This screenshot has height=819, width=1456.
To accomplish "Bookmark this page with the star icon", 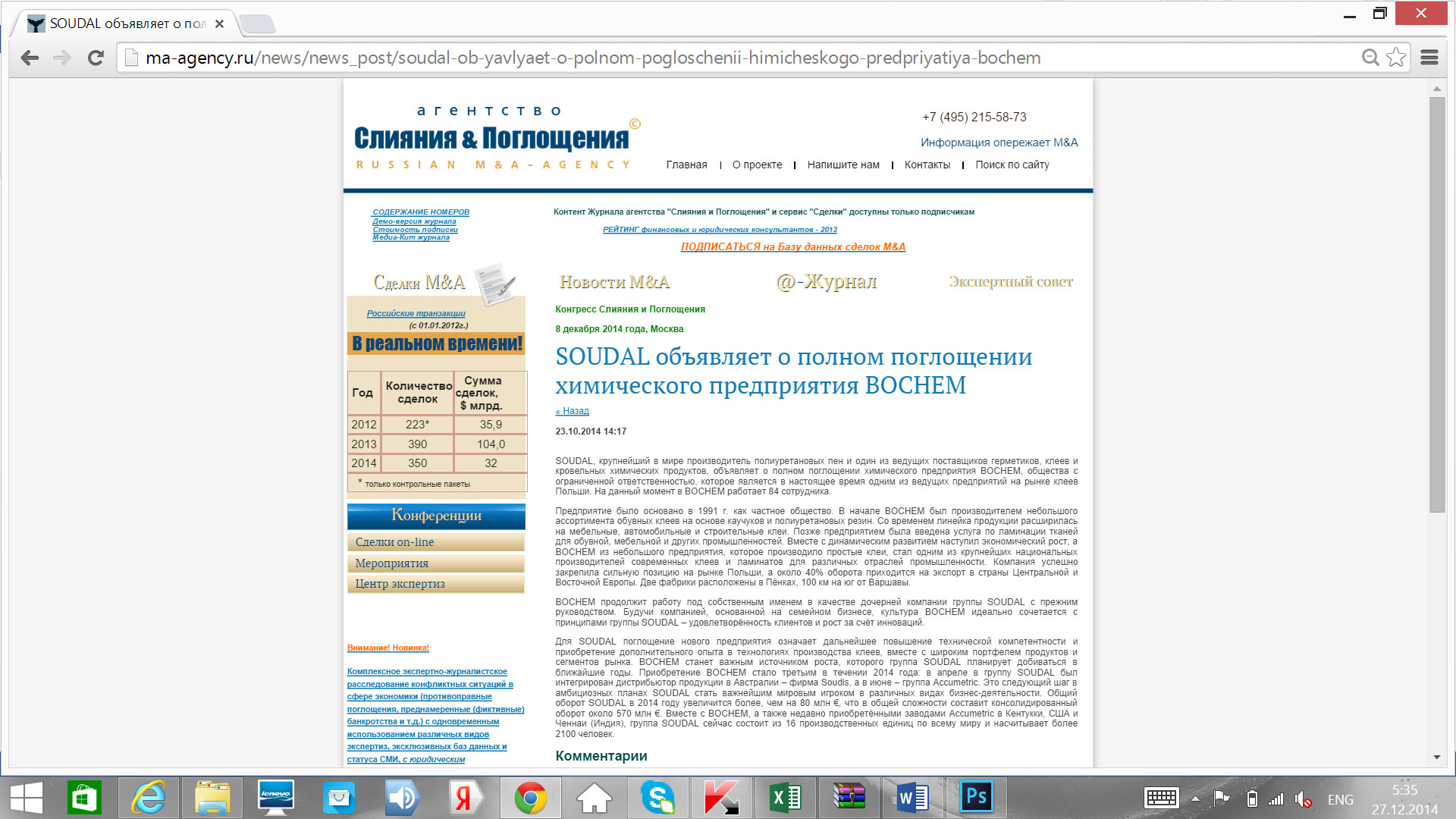I will tap(1396, 58).
